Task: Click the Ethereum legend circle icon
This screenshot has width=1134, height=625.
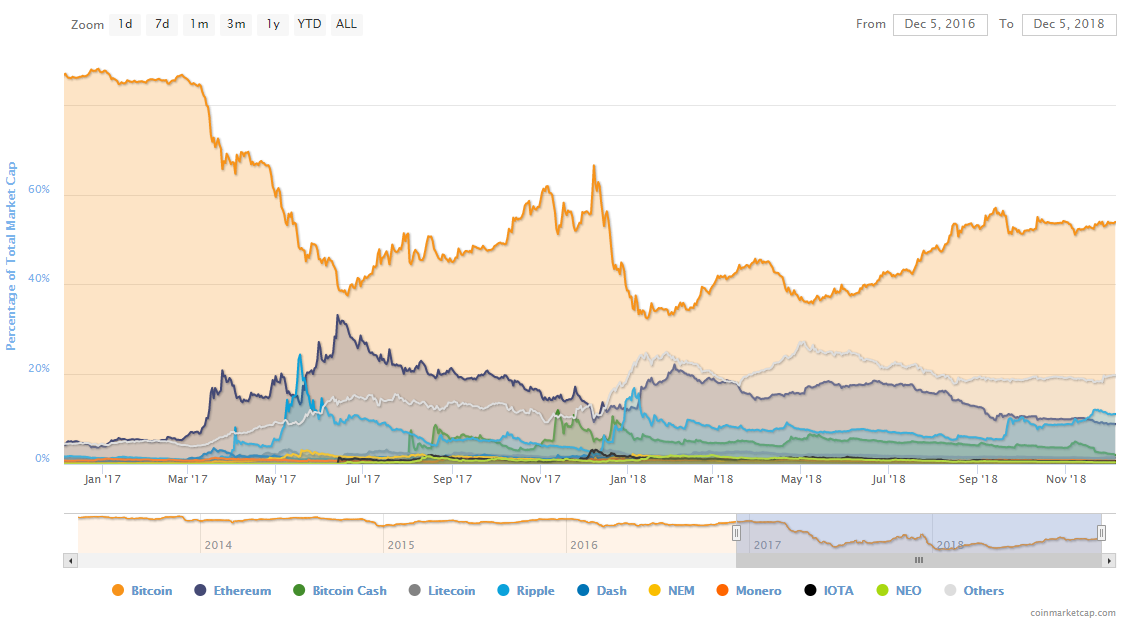Action: tap(200, 591)
